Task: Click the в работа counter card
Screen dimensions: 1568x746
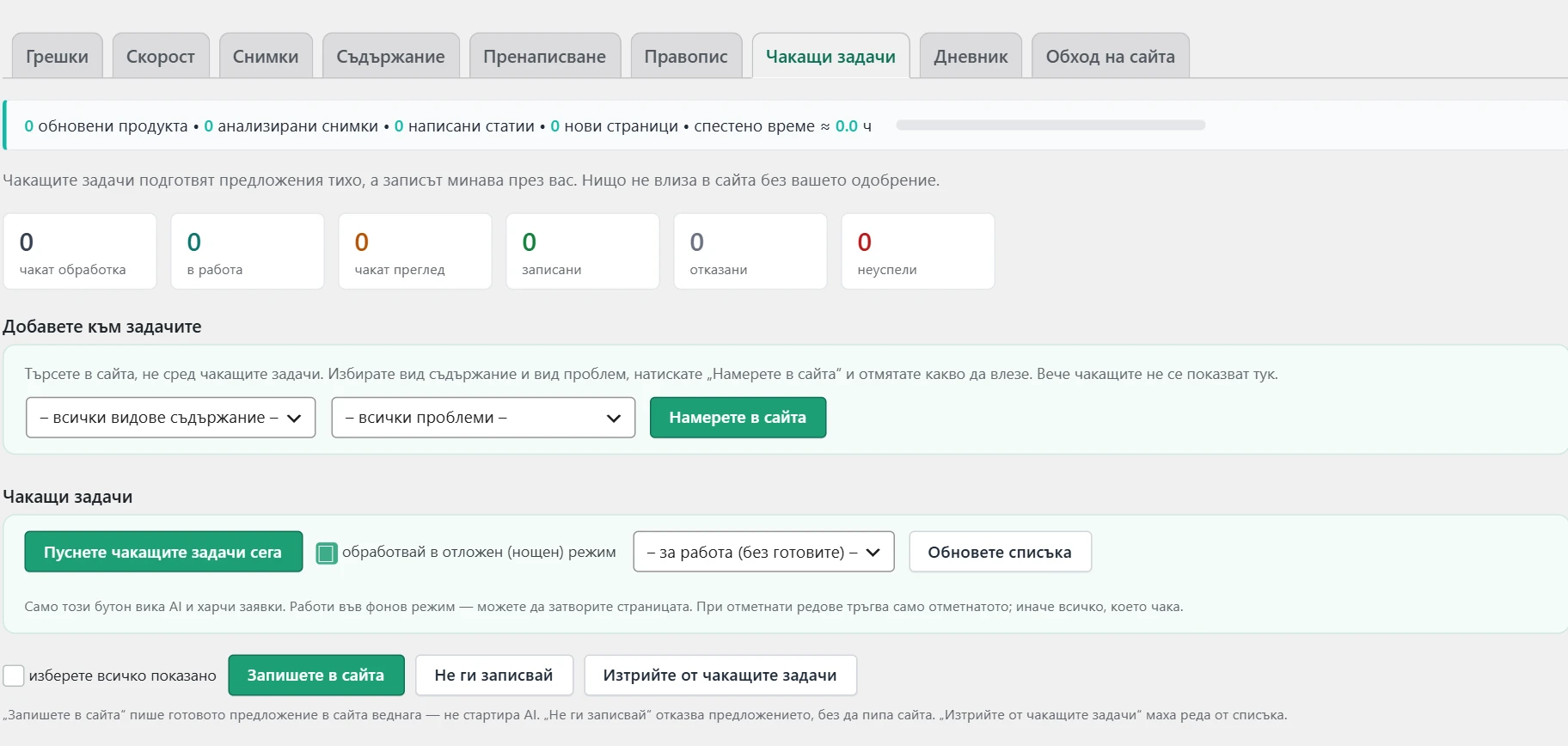Action: [x=248, y=252]
